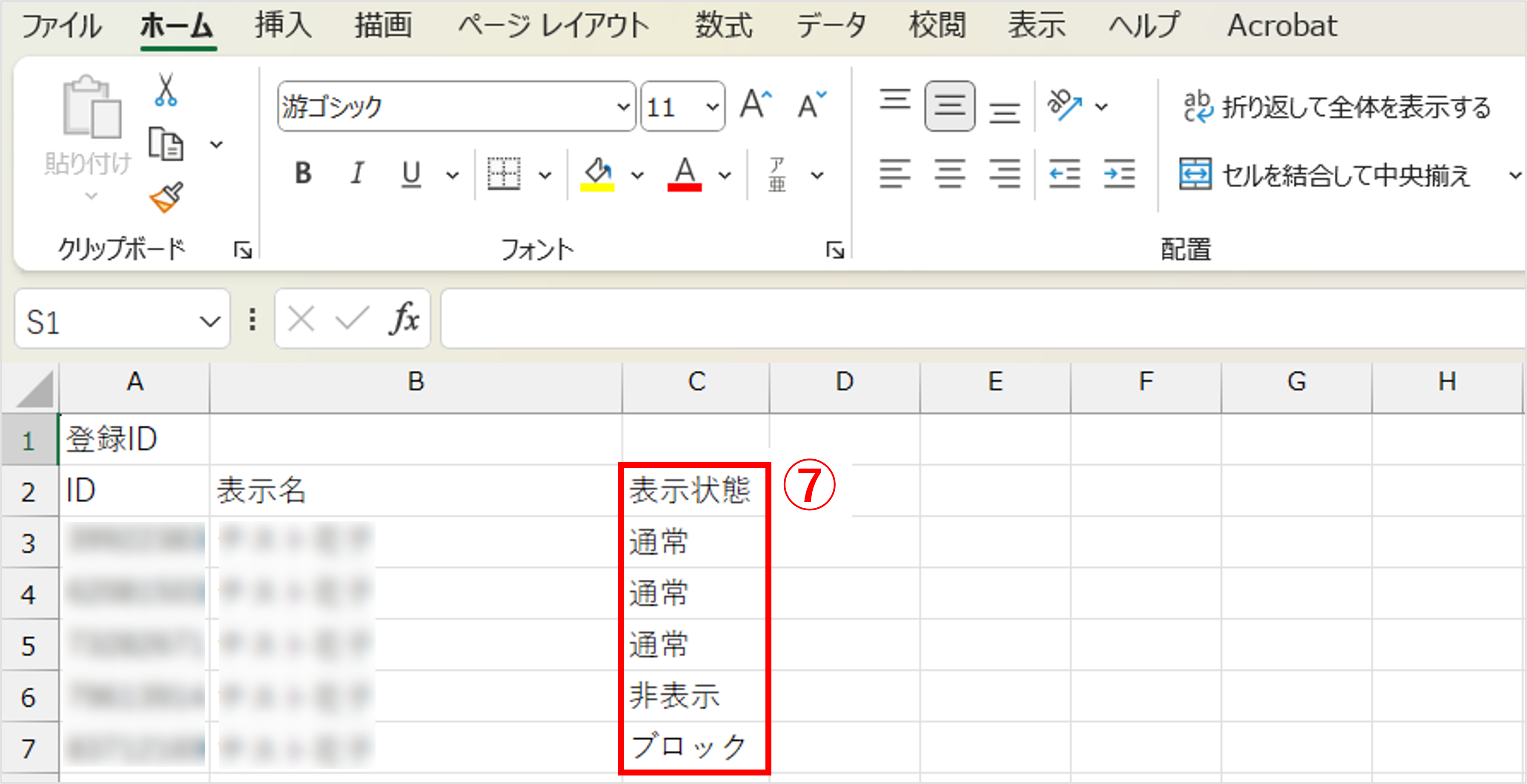1527x784 pixels.
Task: Decrease font size with small A icon
Action: click(811, 106)
